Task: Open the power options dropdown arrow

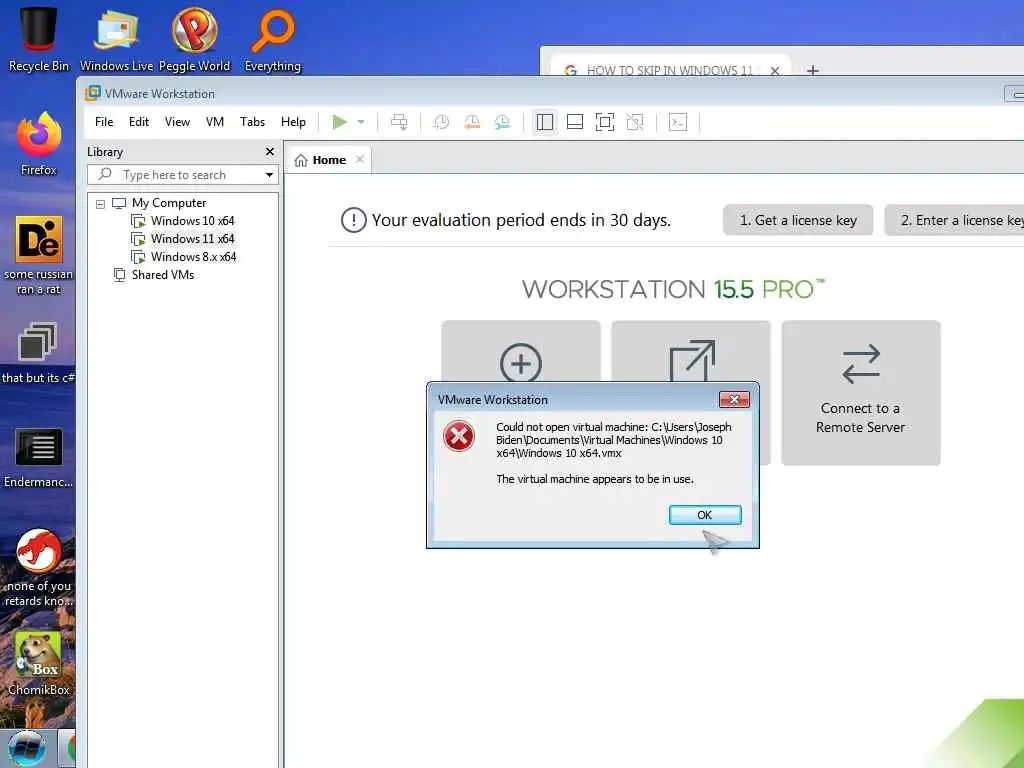Action: click(361, 122)
